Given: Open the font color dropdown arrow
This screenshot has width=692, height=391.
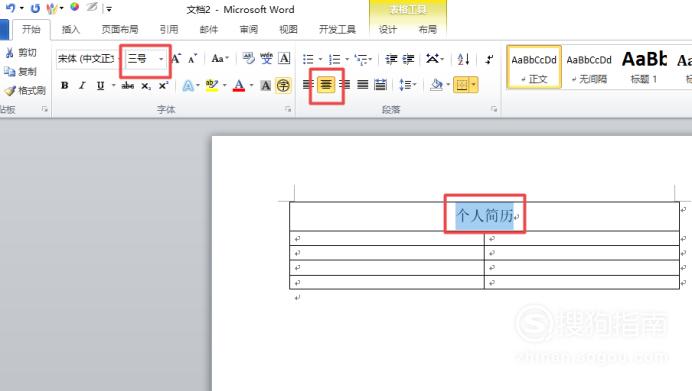Looking at the screenshot, I should tap(251, 85).
